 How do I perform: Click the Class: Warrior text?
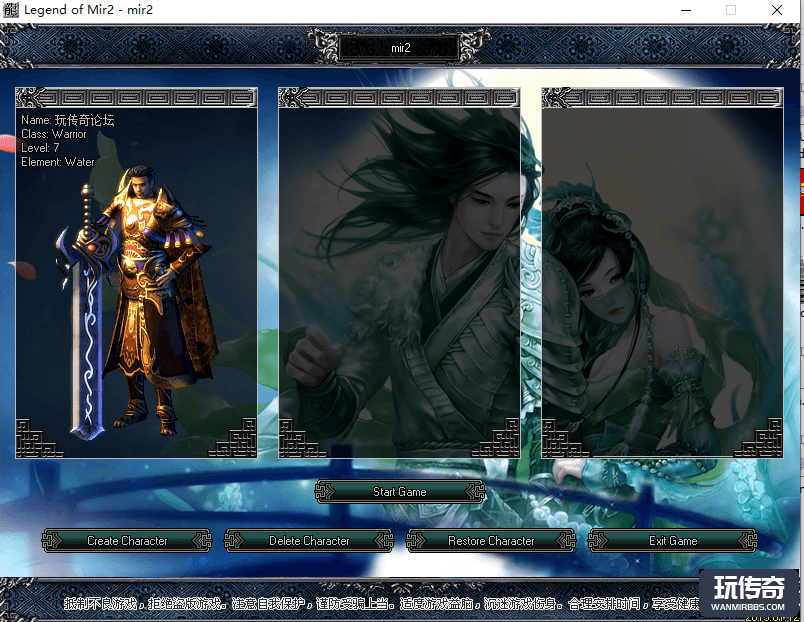(54, 134)
